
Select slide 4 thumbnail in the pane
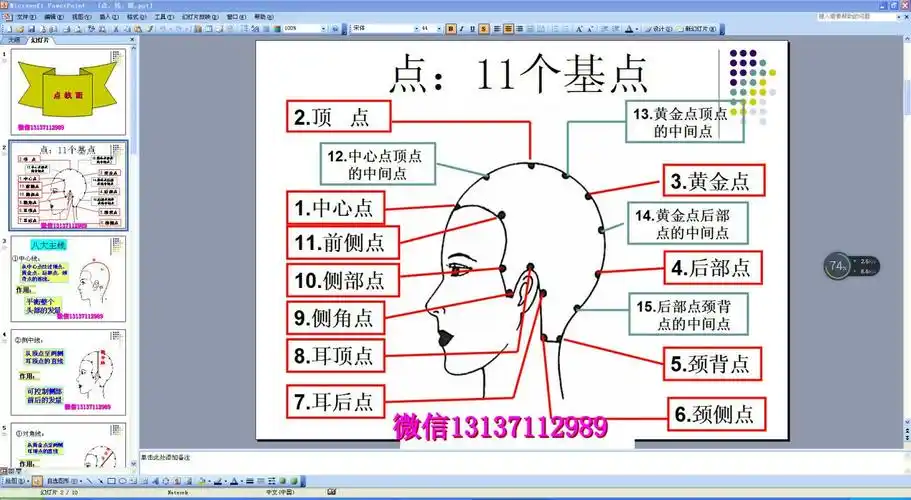69,372
